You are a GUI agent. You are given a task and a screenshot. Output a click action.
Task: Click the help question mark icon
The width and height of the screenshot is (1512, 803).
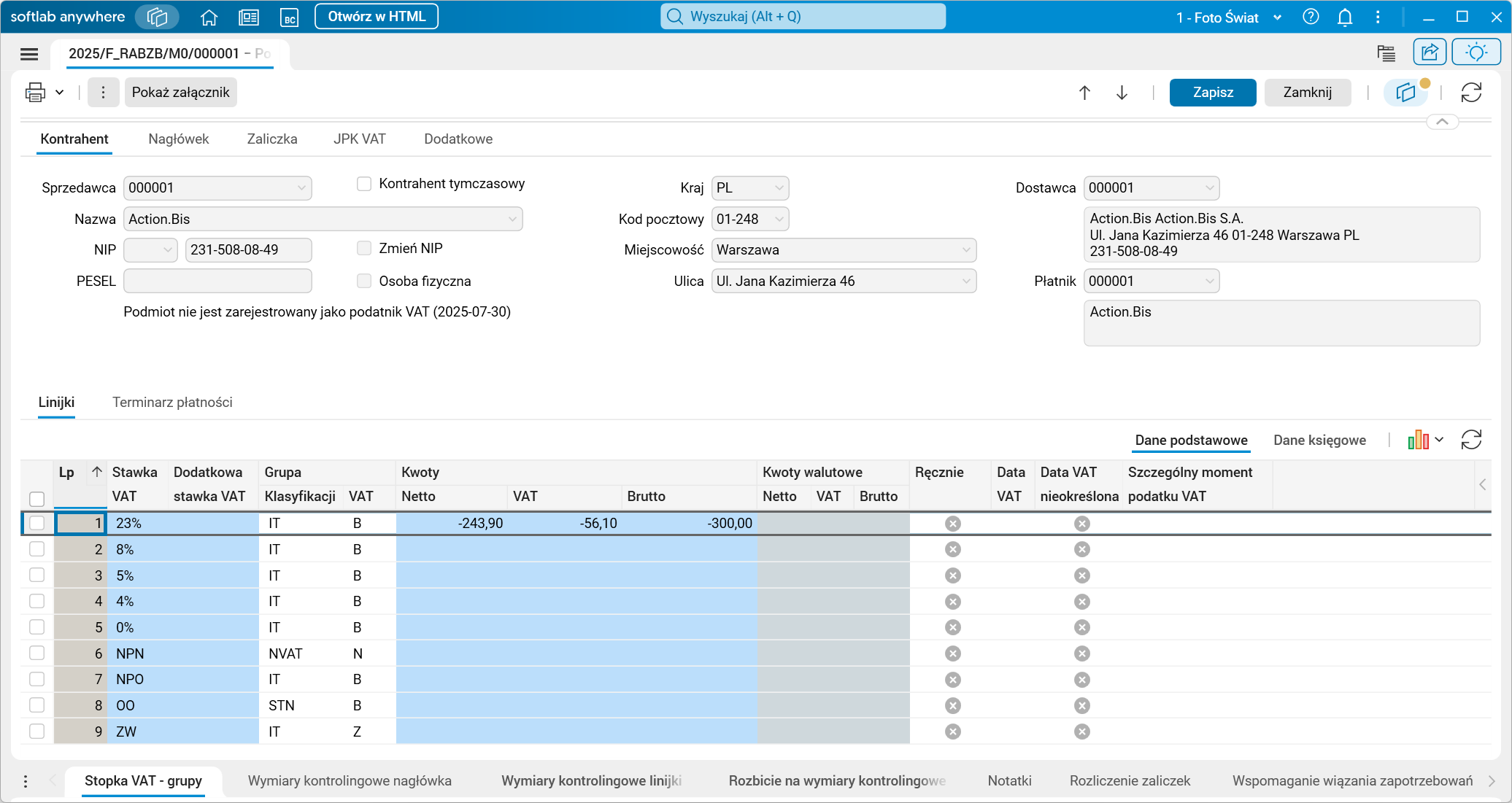pos(1311,17)
